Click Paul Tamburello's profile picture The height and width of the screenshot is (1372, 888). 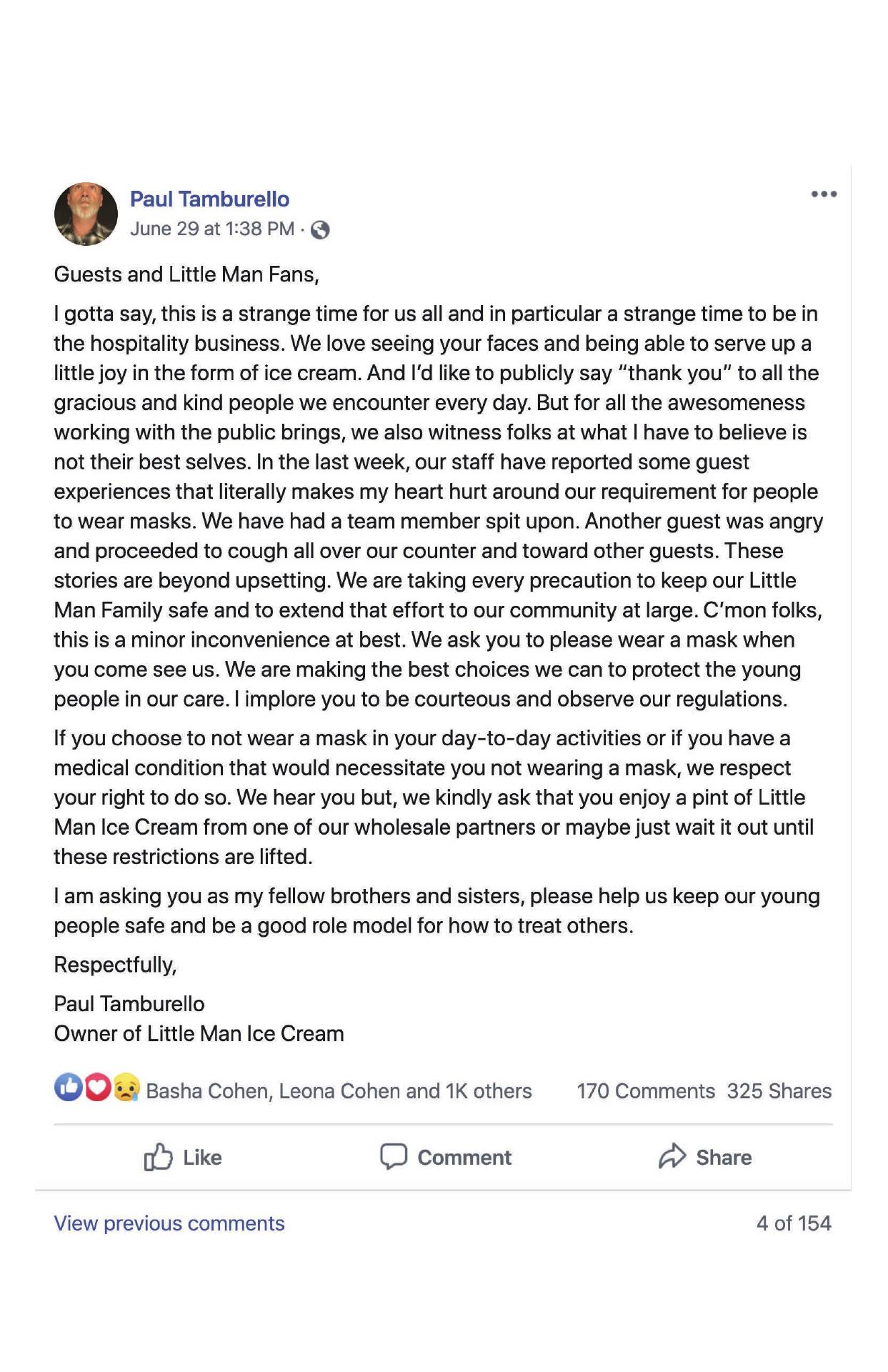(86, 214)
